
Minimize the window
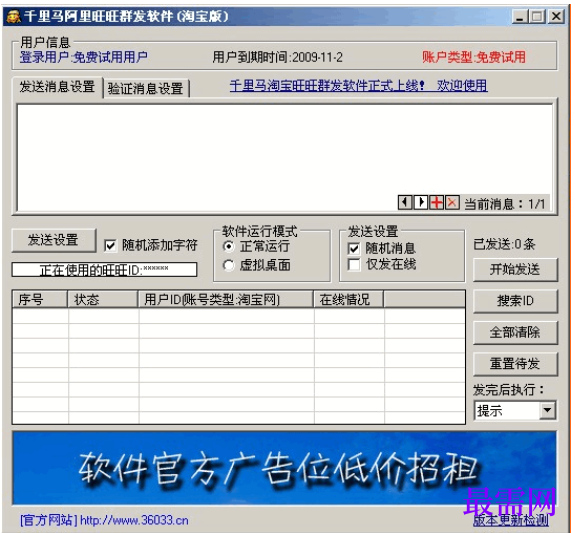coord(520,17)
